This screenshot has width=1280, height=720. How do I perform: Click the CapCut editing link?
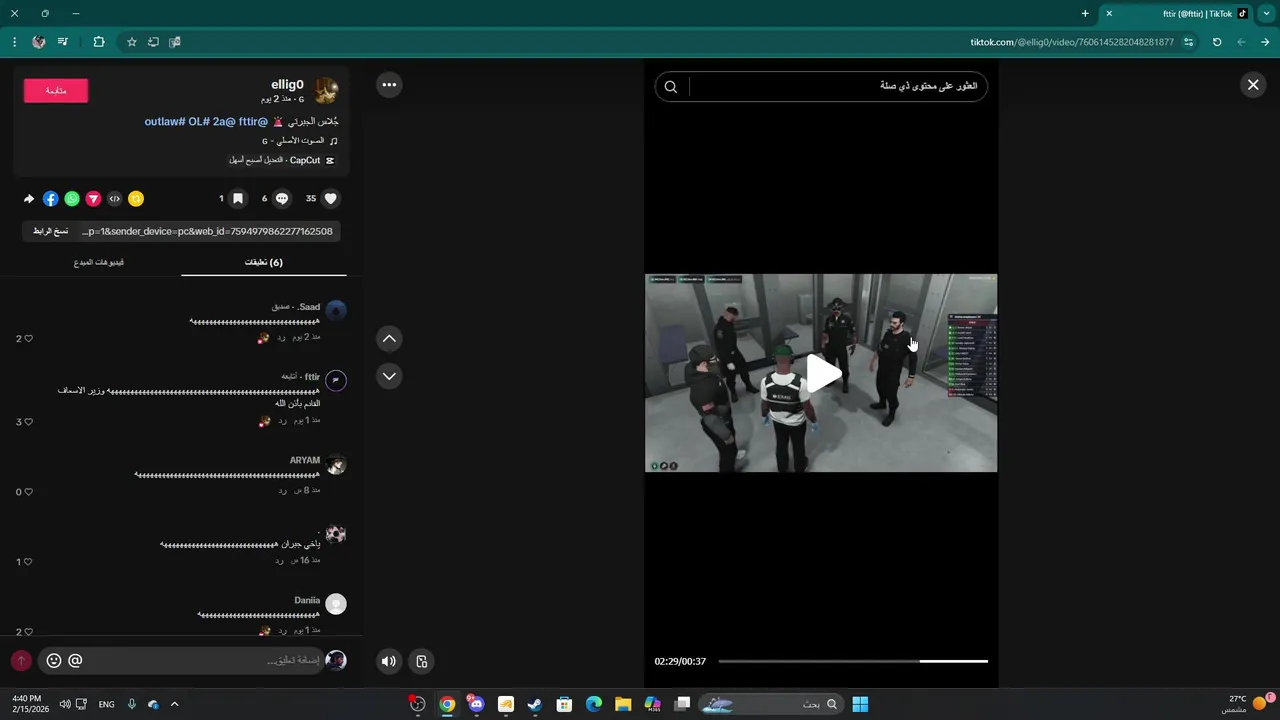coord(281,160)
